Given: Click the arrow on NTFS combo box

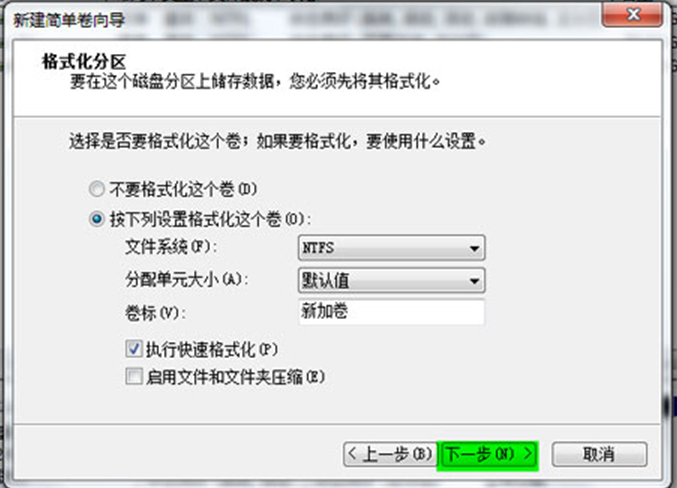Looking at the screenshot, I should pyautogui.click(x=474, y=248).
